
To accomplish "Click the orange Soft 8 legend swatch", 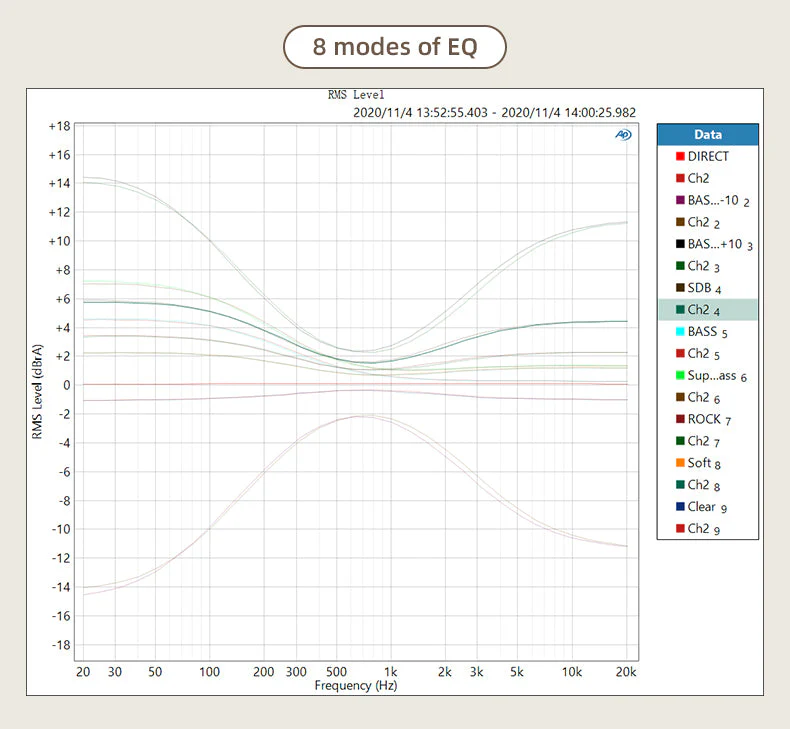I will (x=680, y=462).
